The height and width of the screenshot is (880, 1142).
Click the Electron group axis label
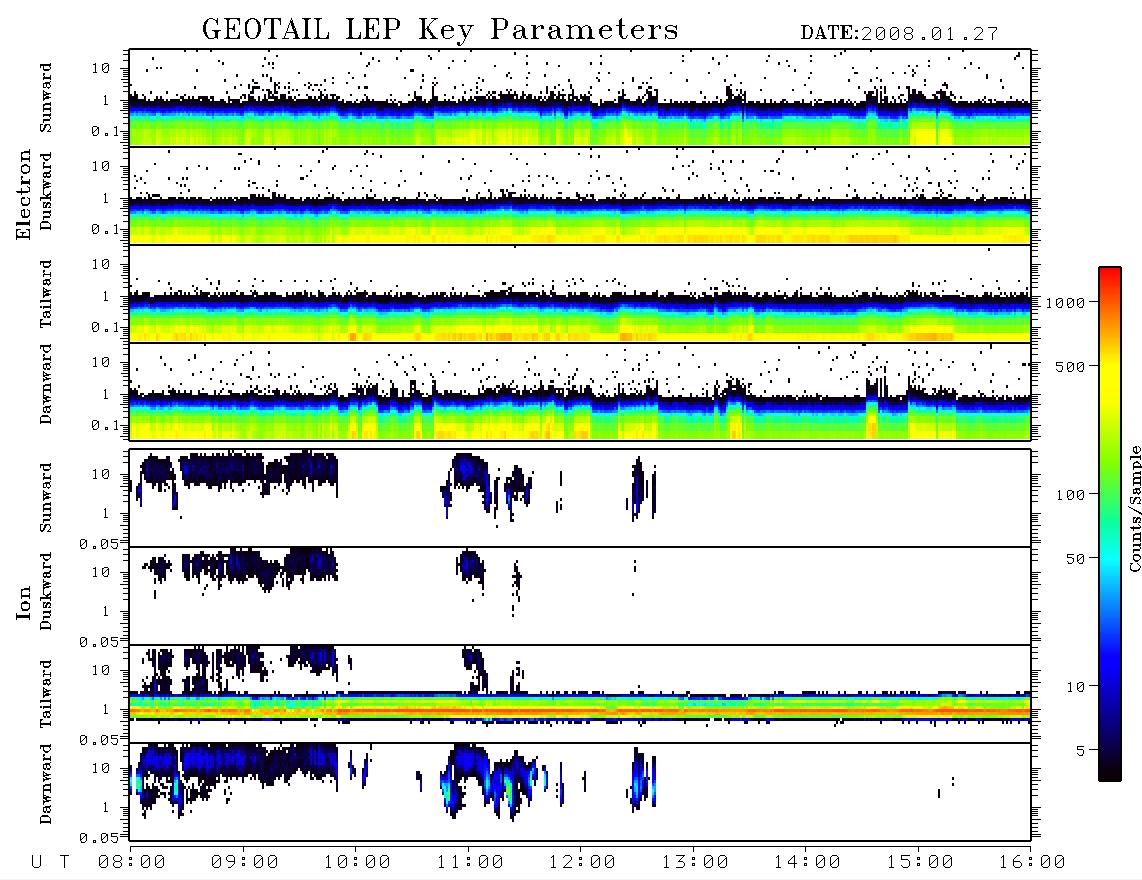tap(23, 195)
